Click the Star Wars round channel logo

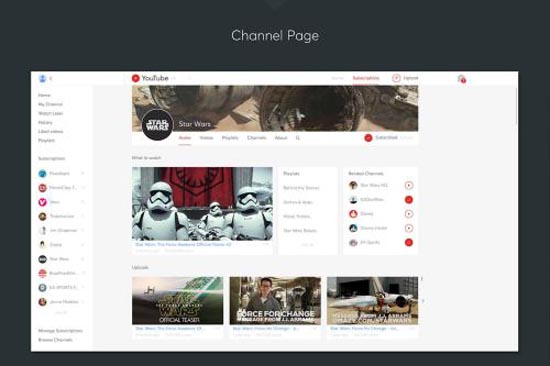coord(157,125)
